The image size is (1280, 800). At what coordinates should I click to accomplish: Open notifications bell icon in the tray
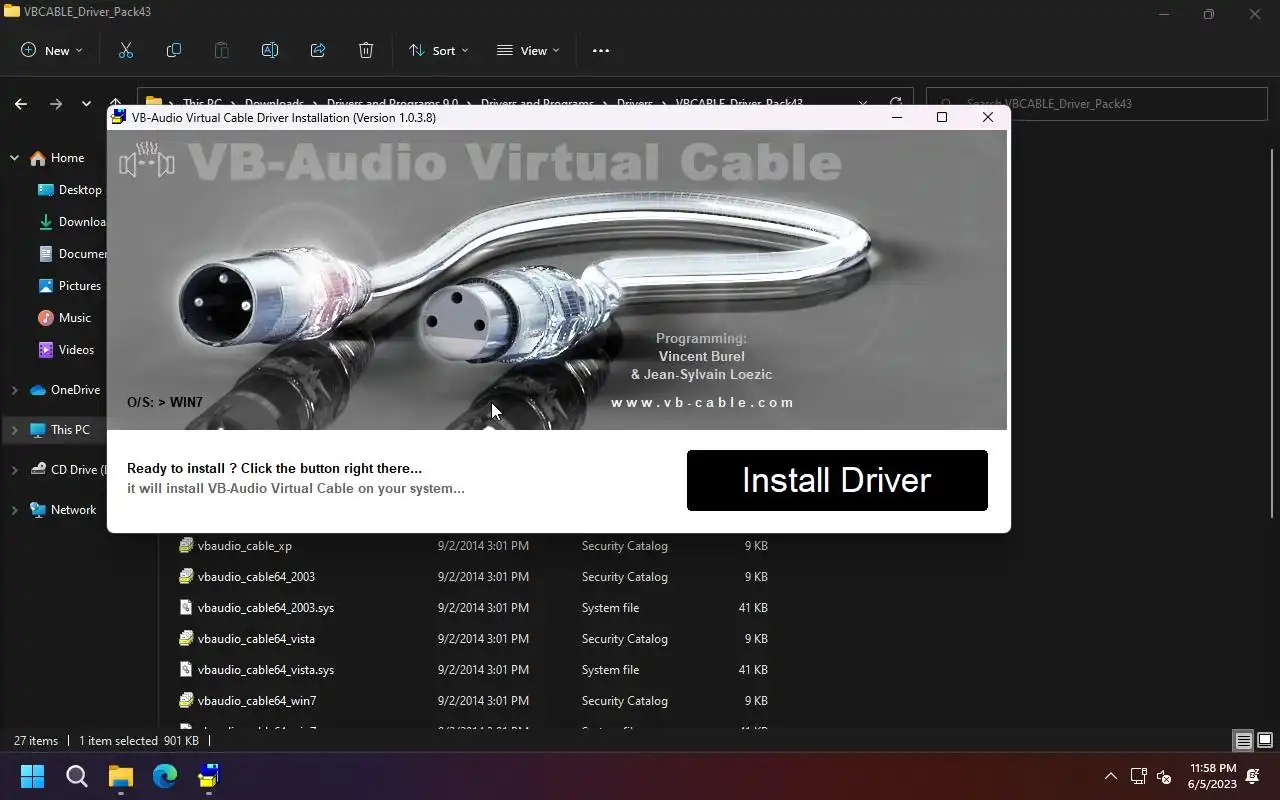[1254, 776]
